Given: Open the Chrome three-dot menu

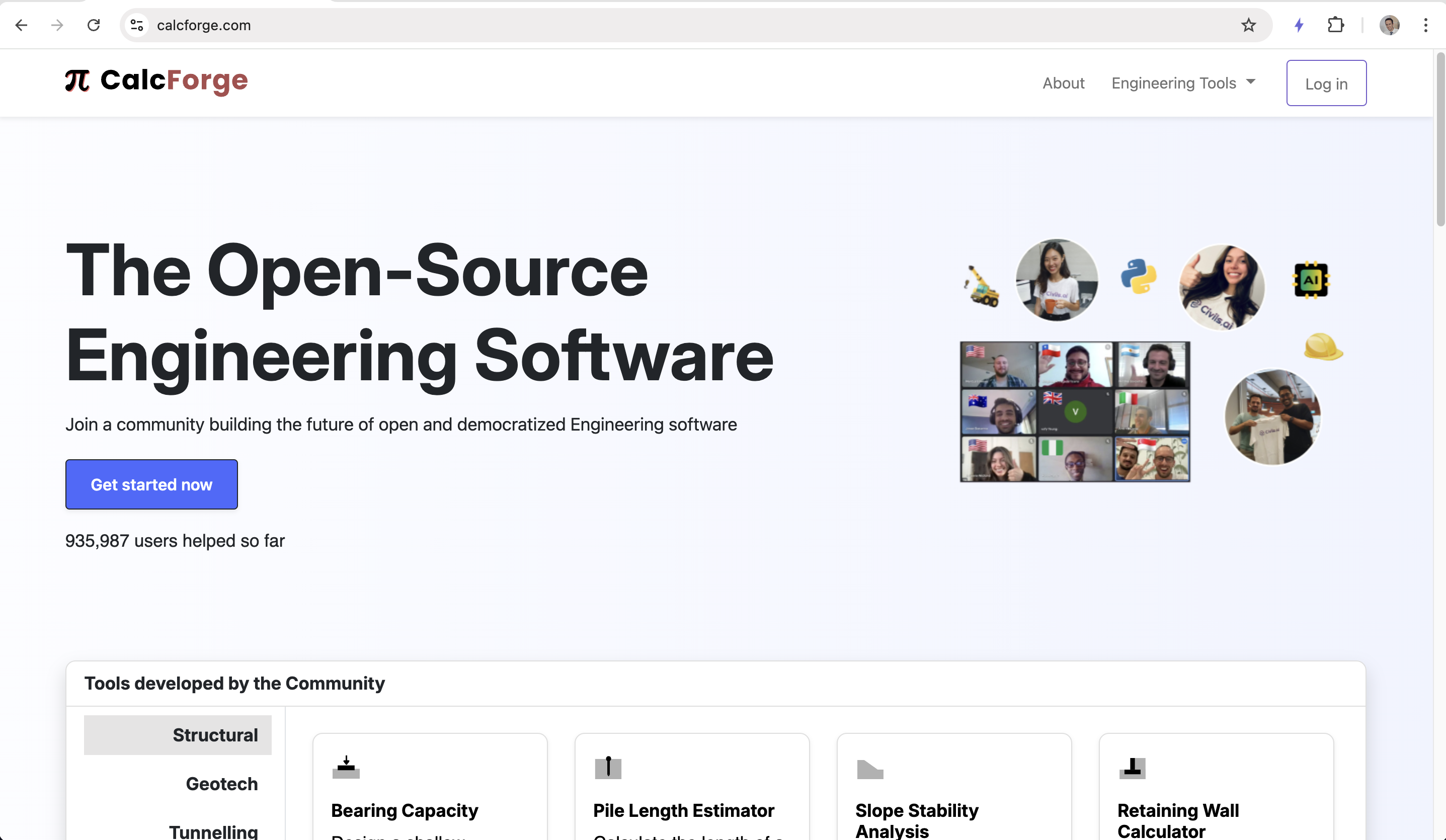Looking at the screenshot, I should tap(1425, 25).
